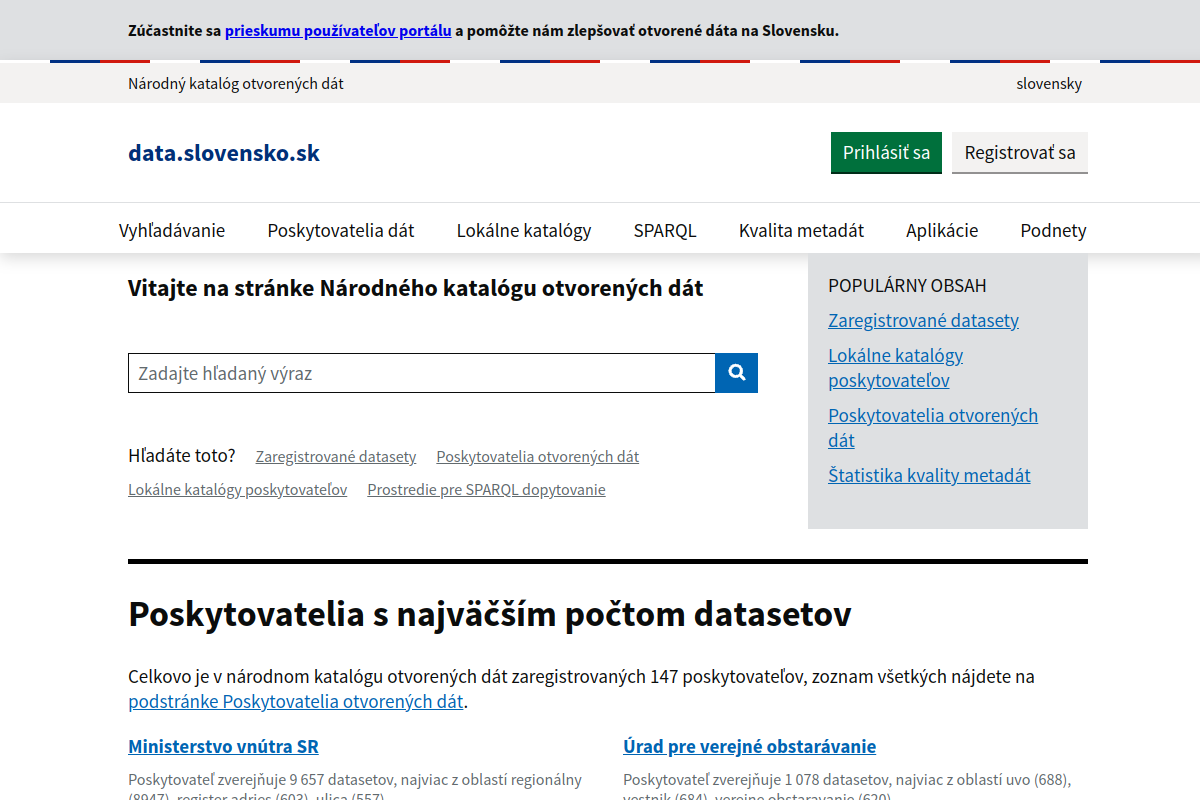Open Prostredie pre SPARQL dopytovanie link

click(486, 490)
